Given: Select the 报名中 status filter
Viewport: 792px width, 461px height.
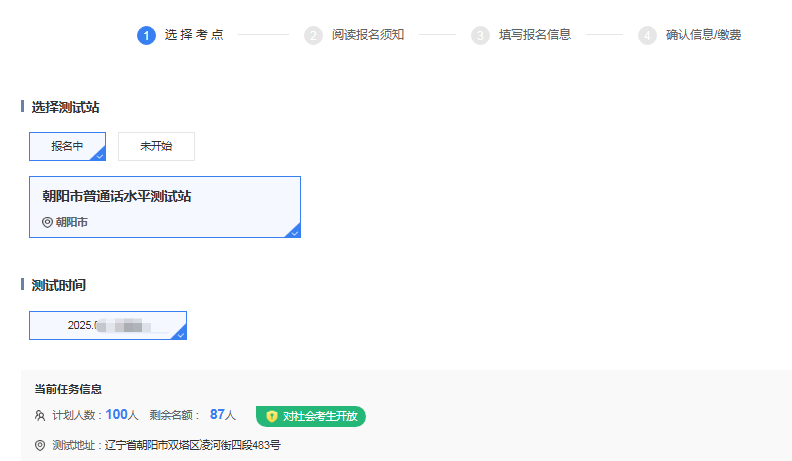Looking at the screenshot, I should (x=67, y=146).
